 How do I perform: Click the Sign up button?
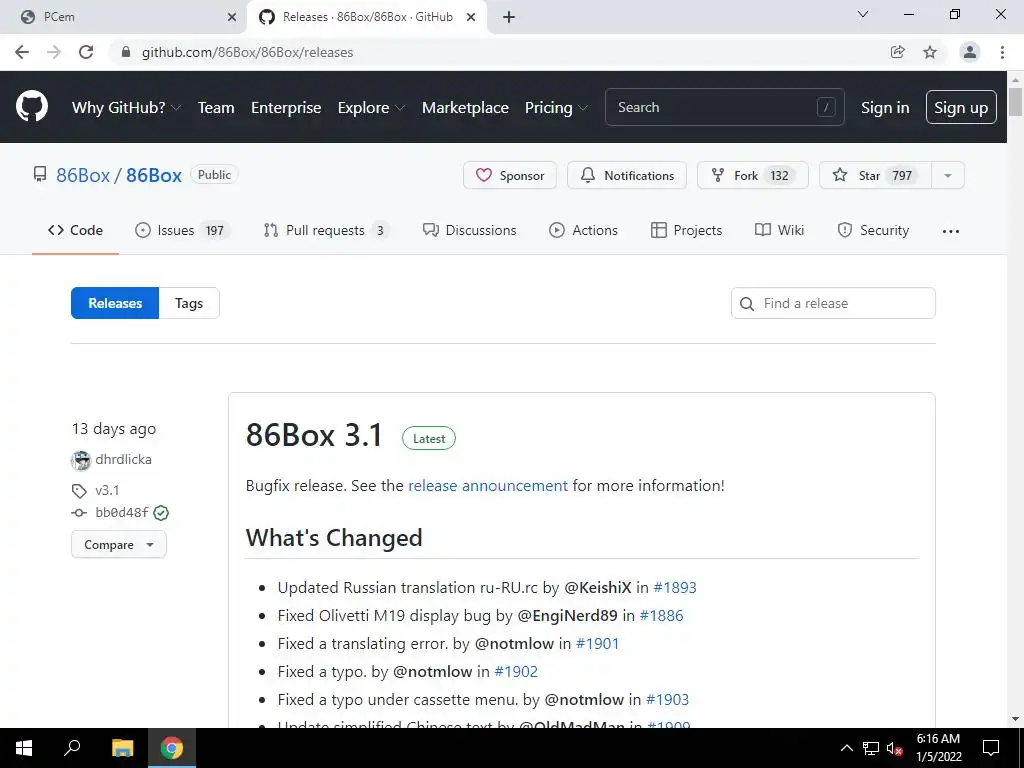coord(961,107)
